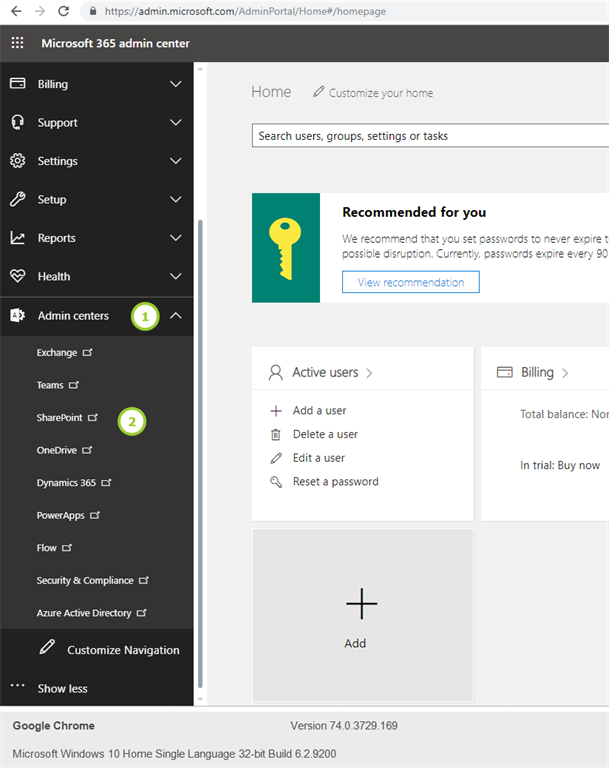The image size is (609, 768).
Task: Click Customize your home link
Action: coord(381,93)
